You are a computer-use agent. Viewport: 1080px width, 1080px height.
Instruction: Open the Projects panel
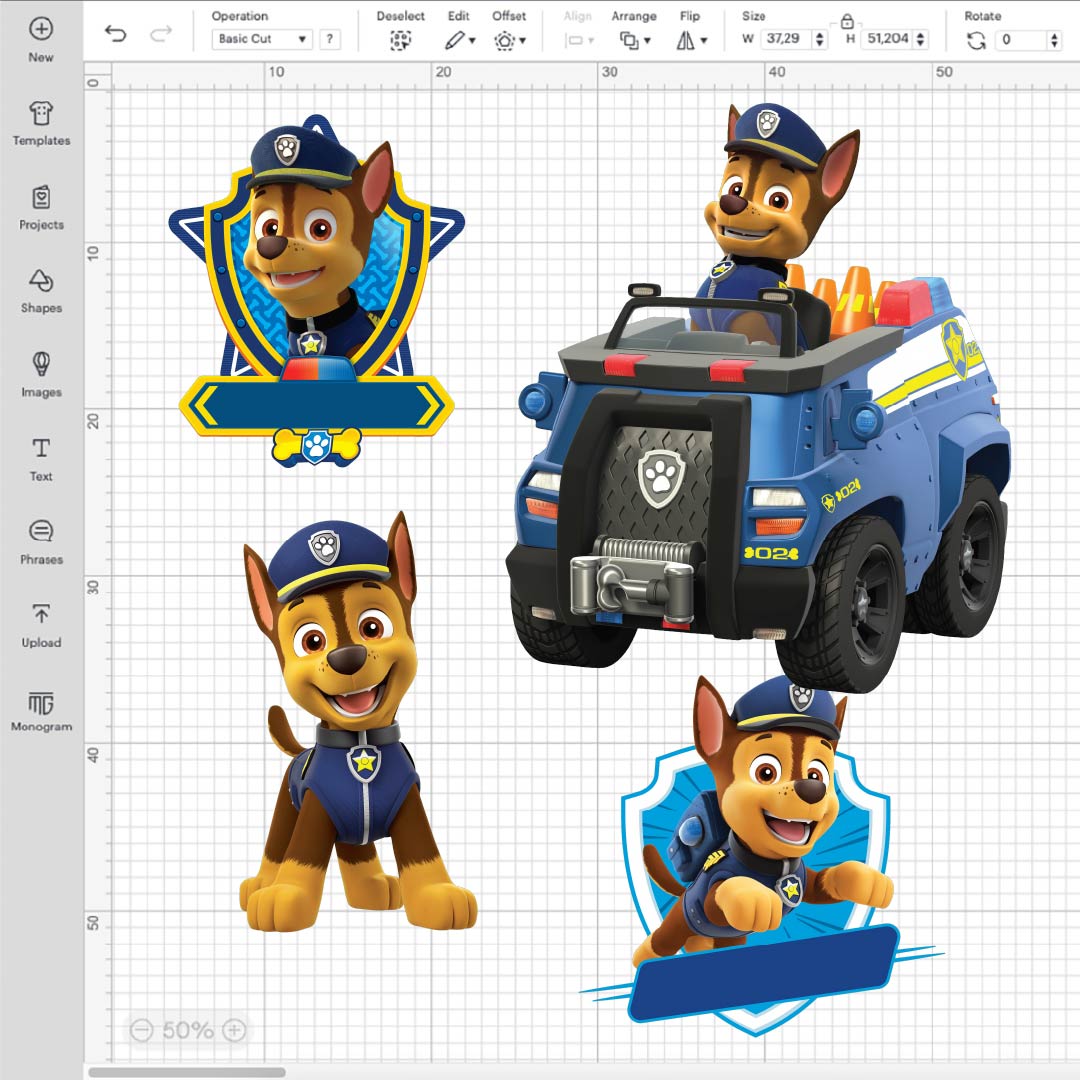click(41, 207)
